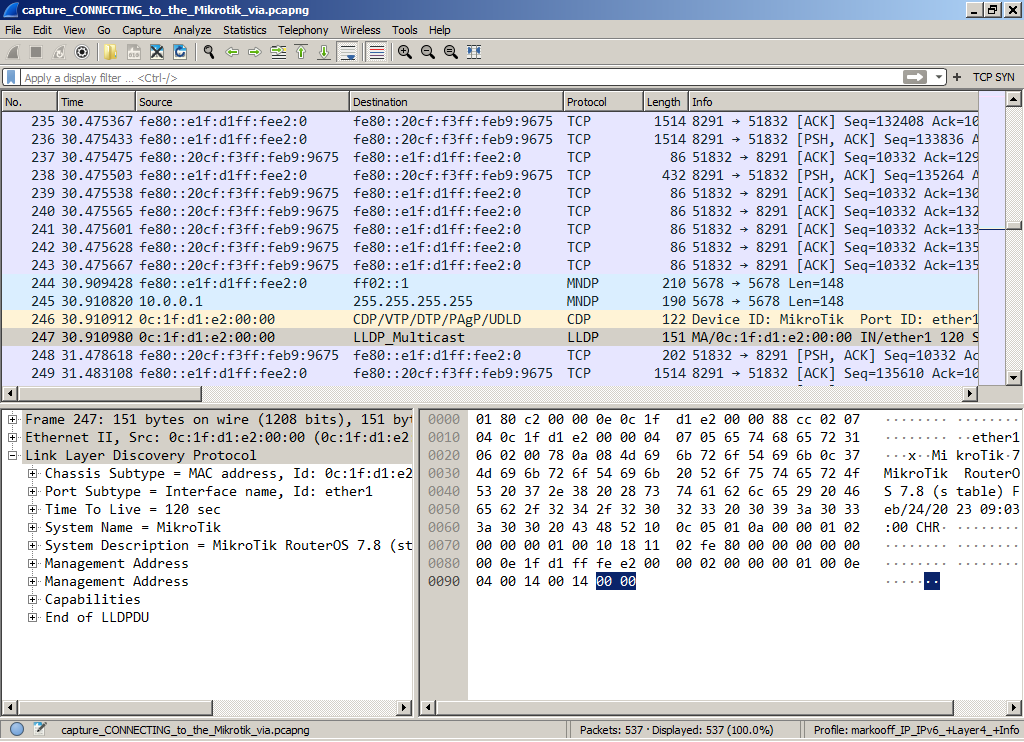This screenshot has height=742, width=1024.
Task: Sort by the Protocol column header
Action: click(603, 102)
